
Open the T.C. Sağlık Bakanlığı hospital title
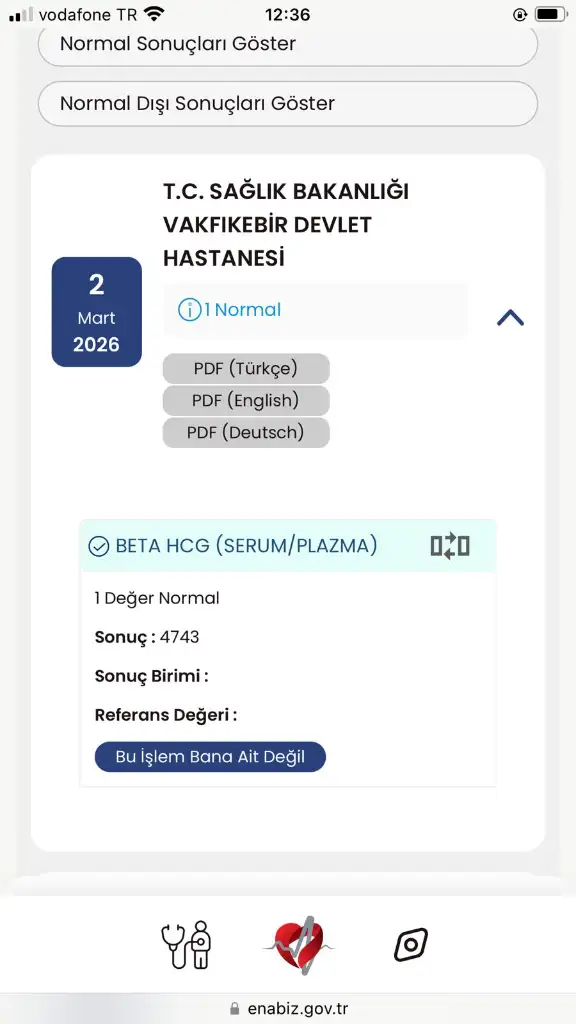(x=286, y=225)
